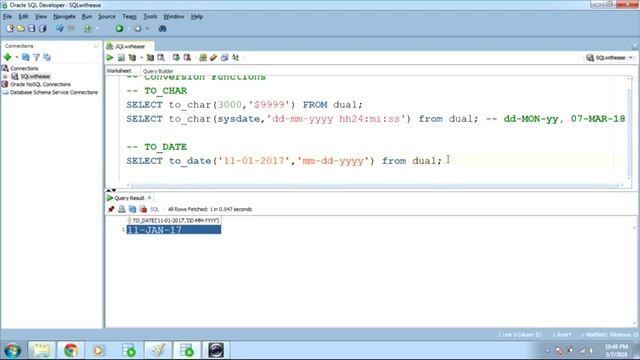Click the horizontal scrollbar of SQL editor
Image resolution: width=640 pixels, height=360 pixels.
click(x=374, y=185)
